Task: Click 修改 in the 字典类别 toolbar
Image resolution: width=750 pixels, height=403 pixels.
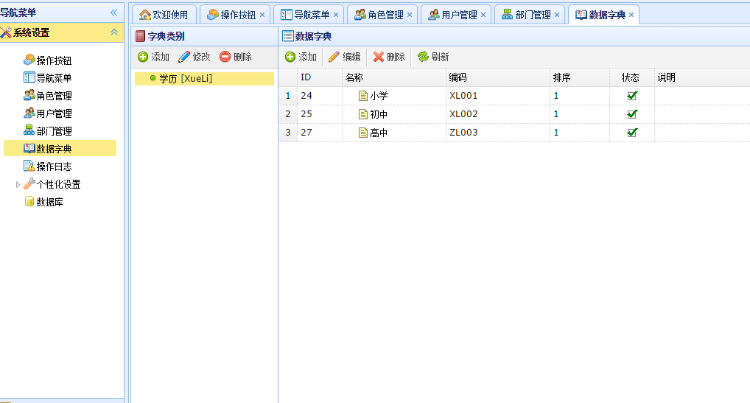Action: point(194,57)
